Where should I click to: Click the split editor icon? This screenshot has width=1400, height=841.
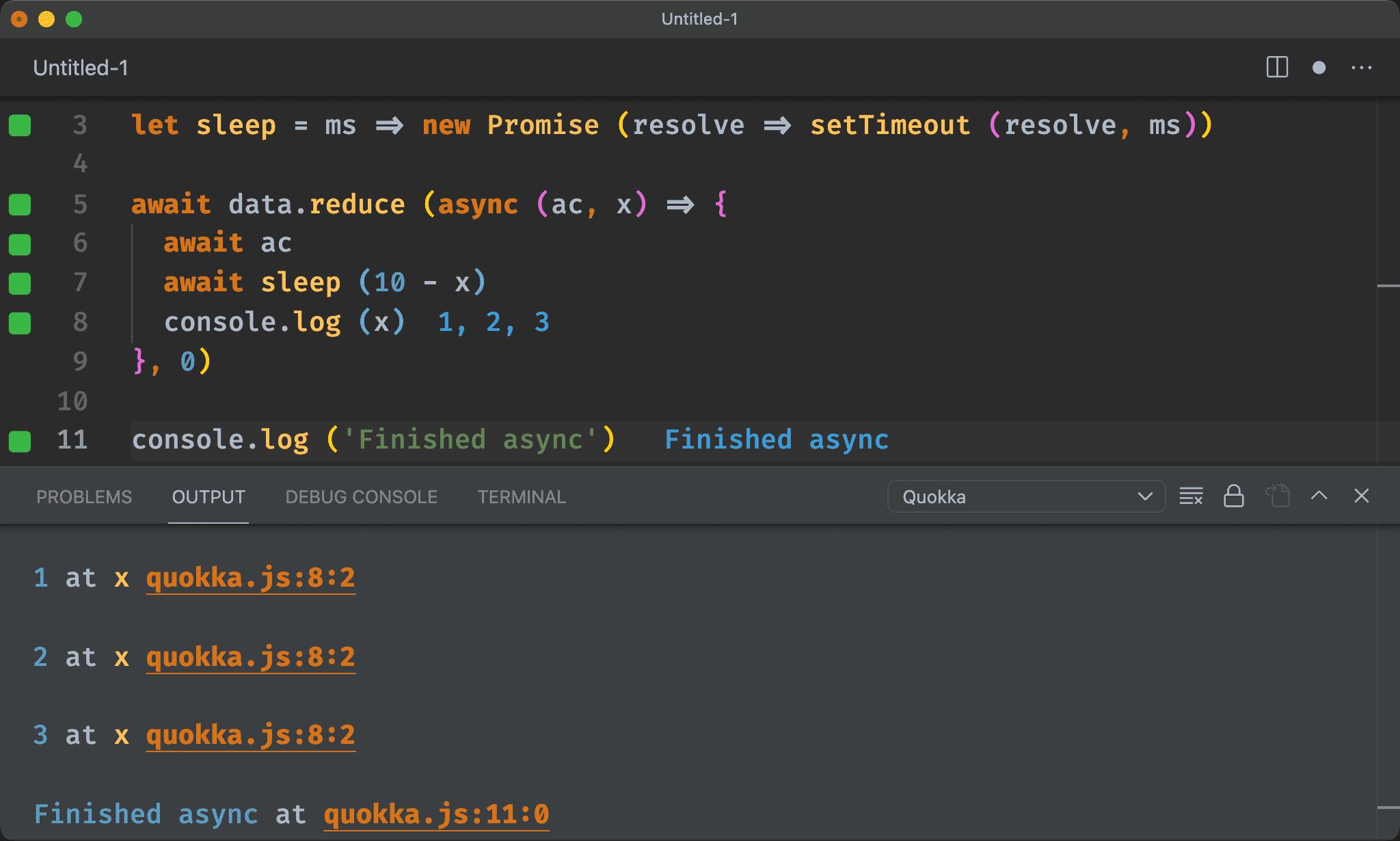(1276, 67)
